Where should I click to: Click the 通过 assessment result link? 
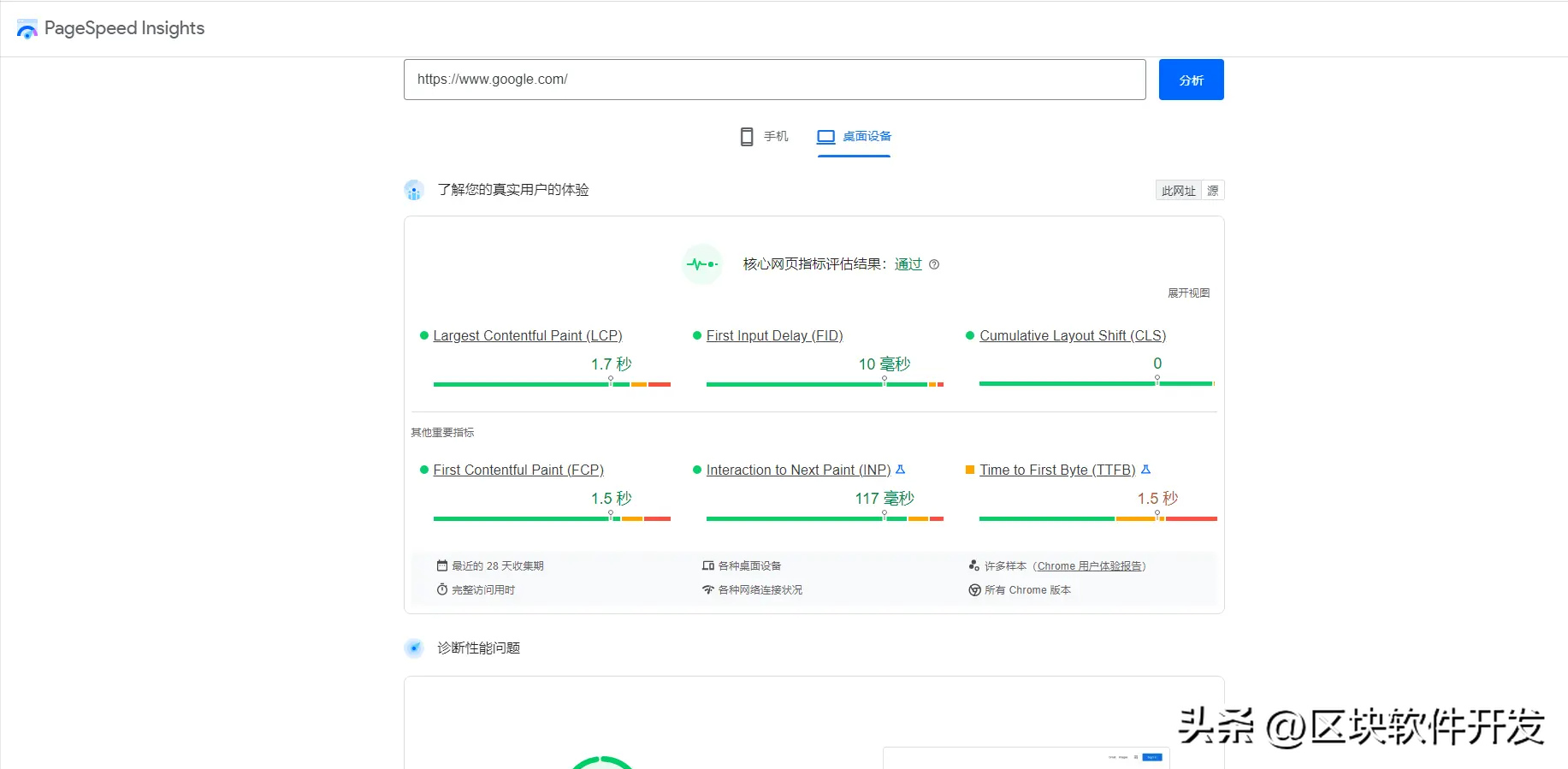(x=908, y=264)
